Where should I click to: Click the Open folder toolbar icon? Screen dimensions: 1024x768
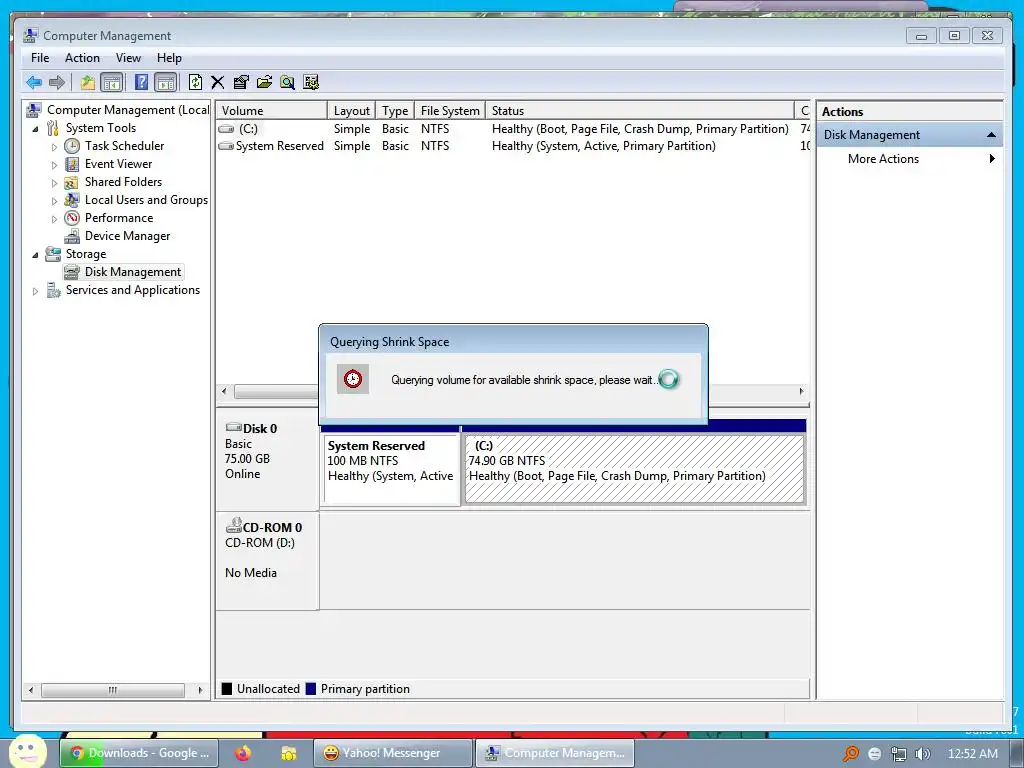tap(264, 82)
